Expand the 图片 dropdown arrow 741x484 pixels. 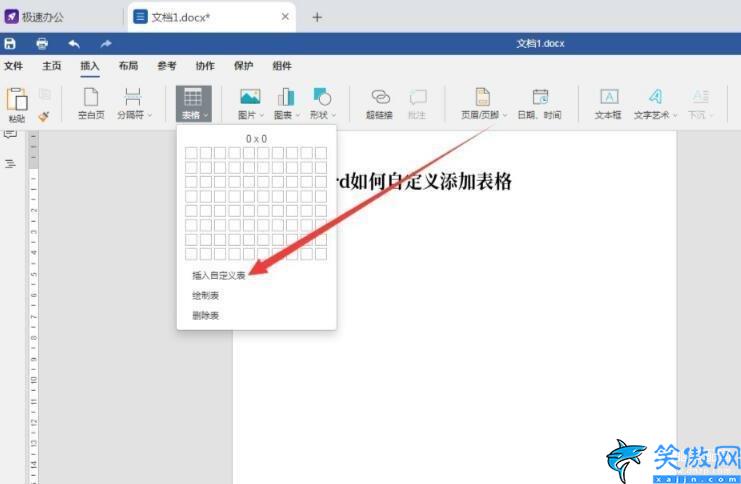click(x=262, y=115)
